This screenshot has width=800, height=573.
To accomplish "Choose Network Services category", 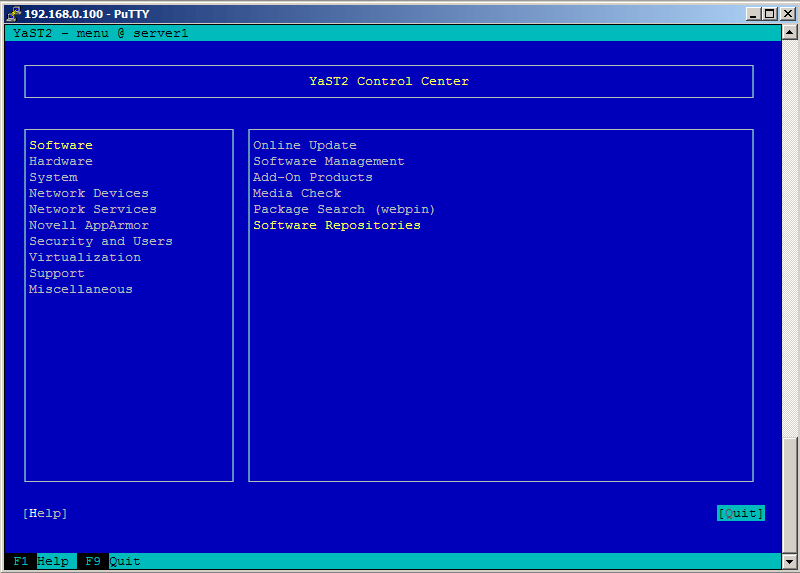I will pos(93,209).
